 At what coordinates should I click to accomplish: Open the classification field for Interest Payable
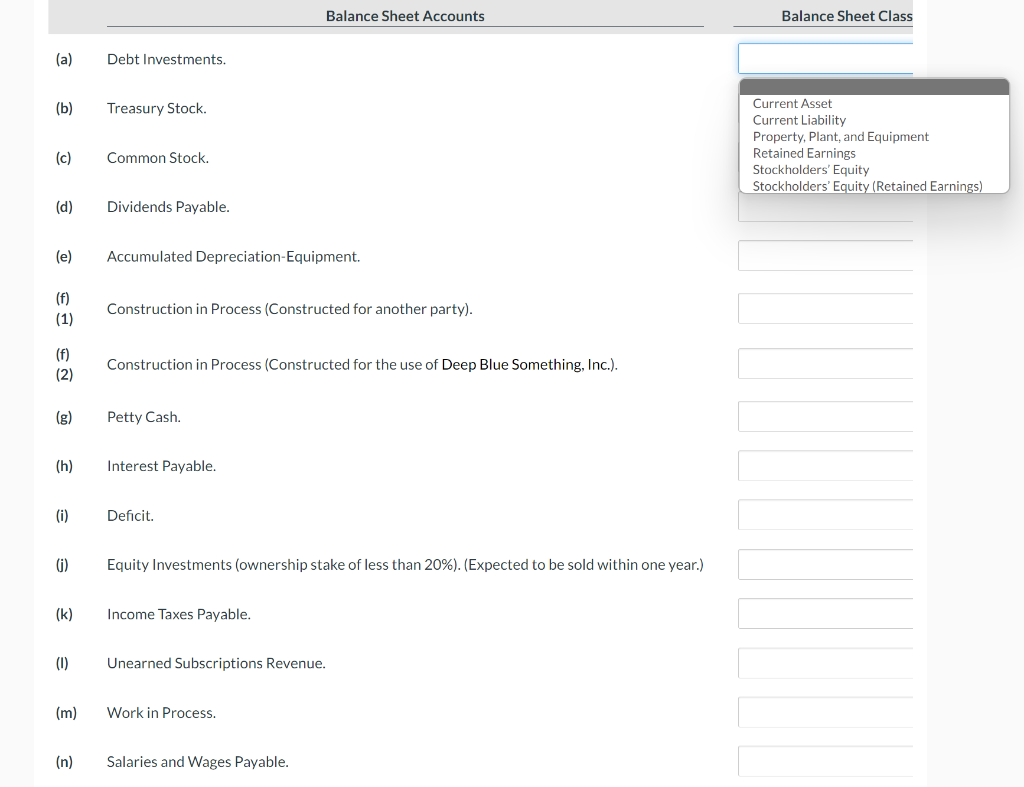(825, 465)
